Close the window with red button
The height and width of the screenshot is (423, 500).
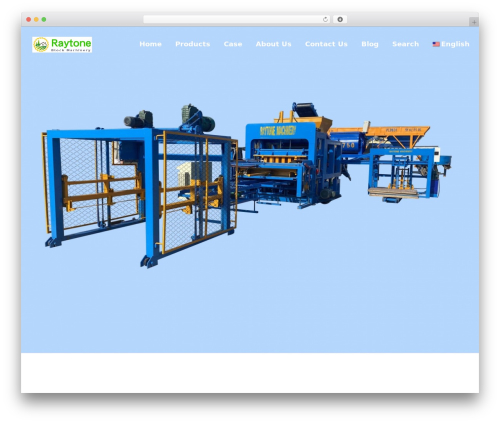(x=29, y=20)
